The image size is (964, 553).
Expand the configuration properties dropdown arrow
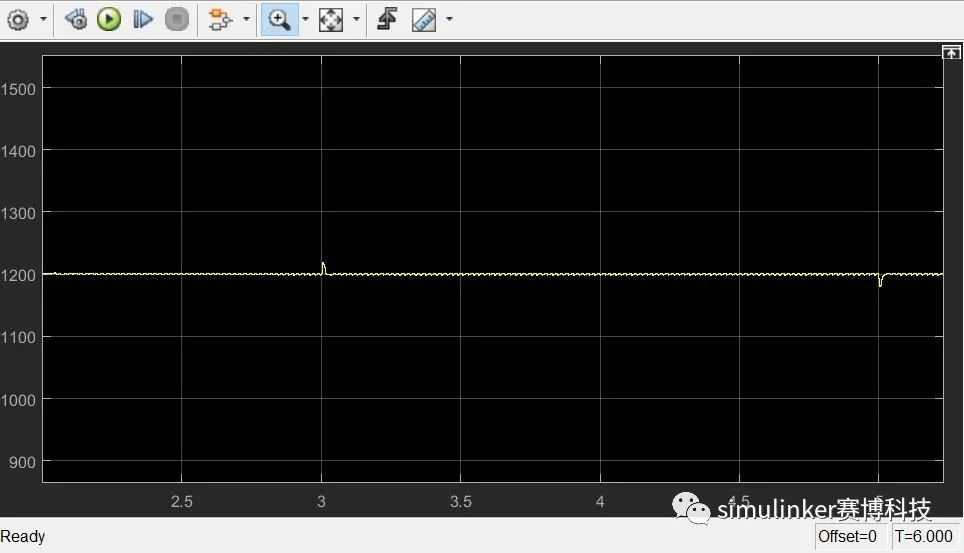43,19
